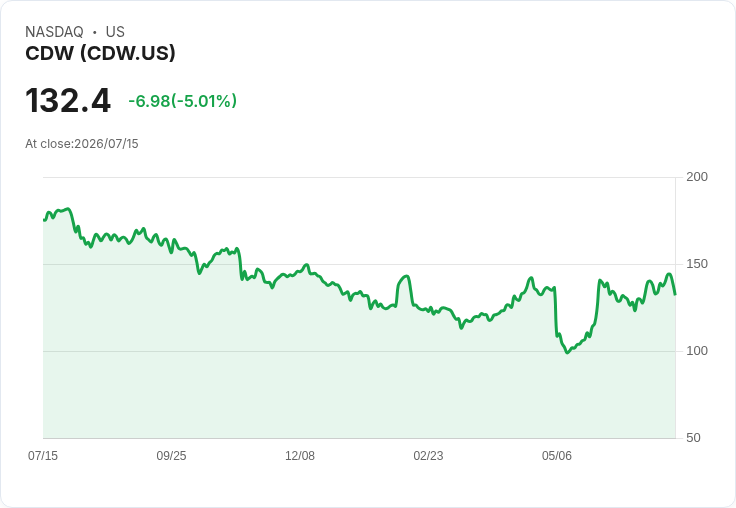This screenshot has width=736, height=508.
Task: Click the 132.4 current price value
Action: (68, 100)
